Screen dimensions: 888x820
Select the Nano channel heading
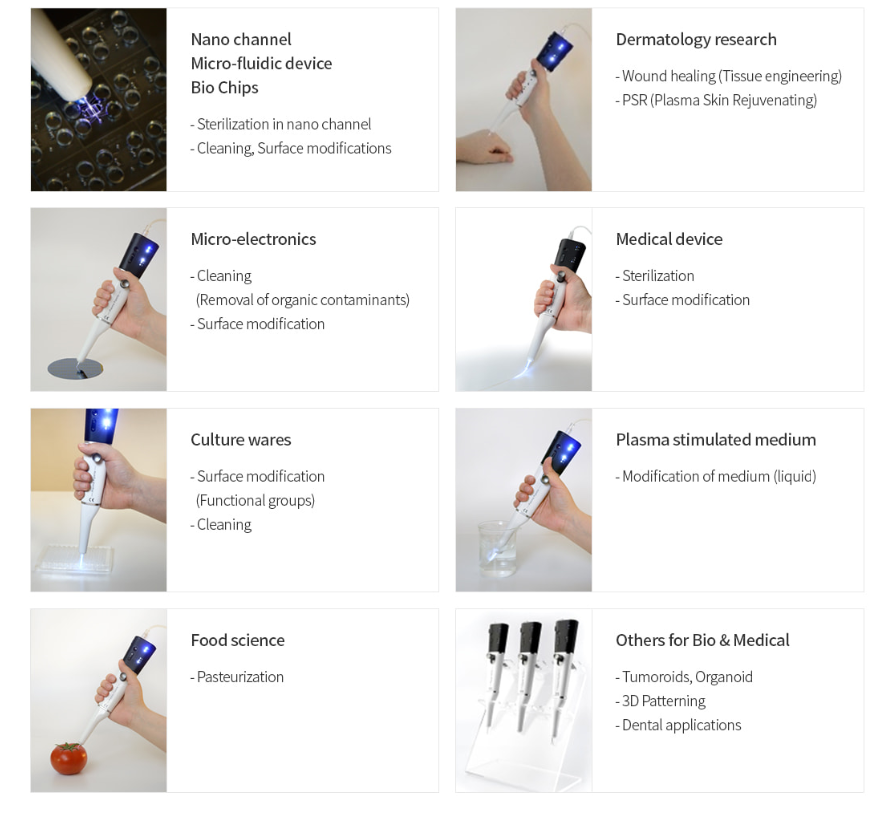click(241, 40)
